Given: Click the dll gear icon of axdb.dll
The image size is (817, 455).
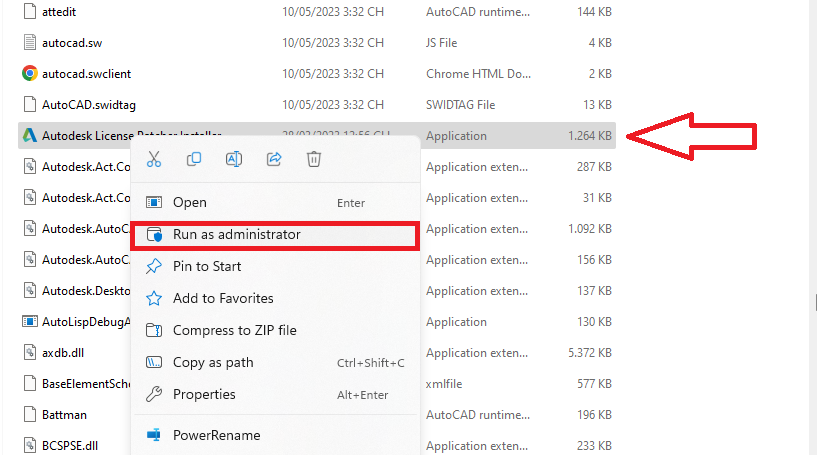Looking at the screenshot, I should pos(30,353).
